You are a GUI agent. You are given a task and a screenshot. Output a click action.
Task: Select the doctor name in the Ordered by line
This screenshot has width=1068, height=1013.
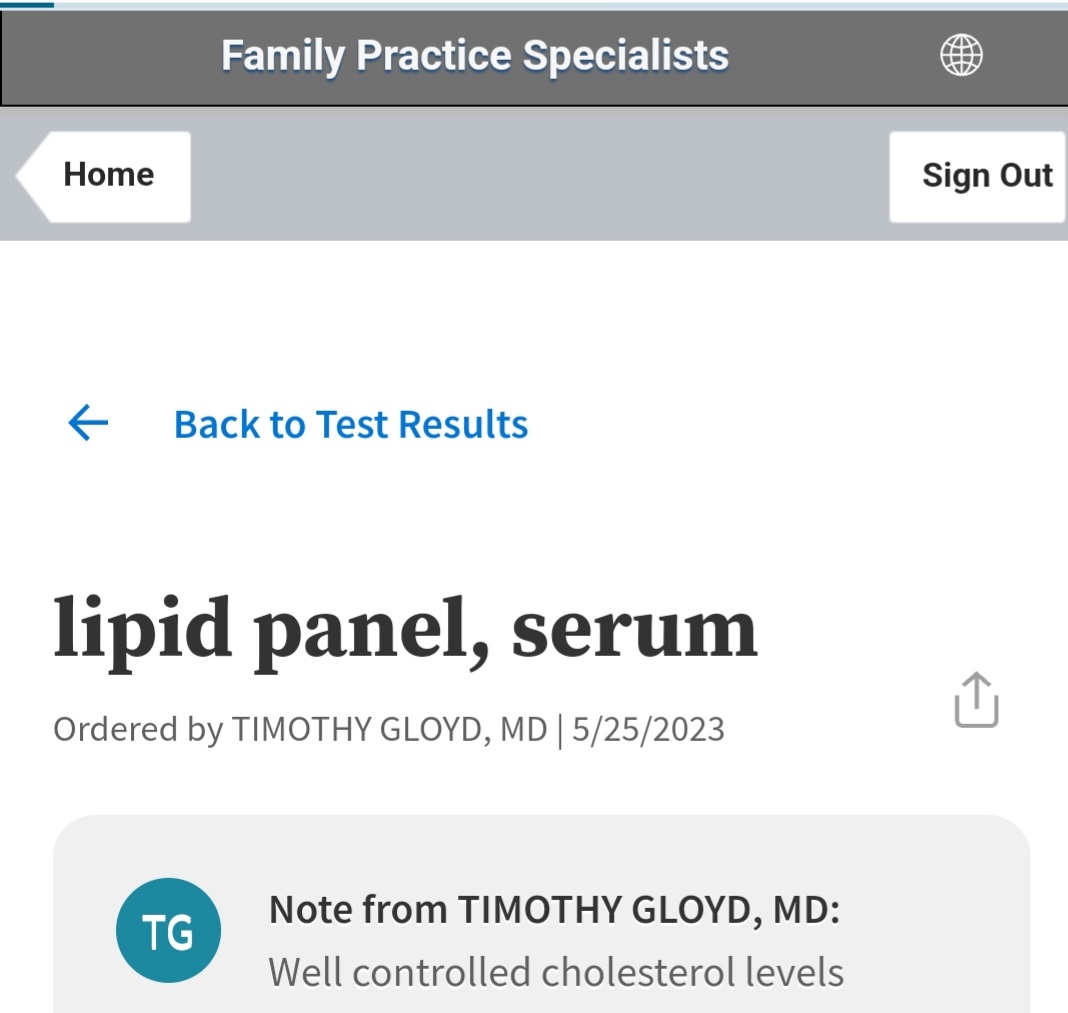389,730
